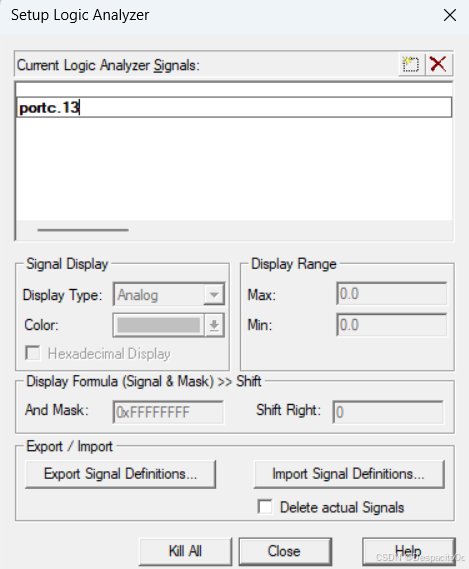The width and height of the screenshot is (469, 569).
Task: Focus the Min display range field
Action: pos(392,325)
